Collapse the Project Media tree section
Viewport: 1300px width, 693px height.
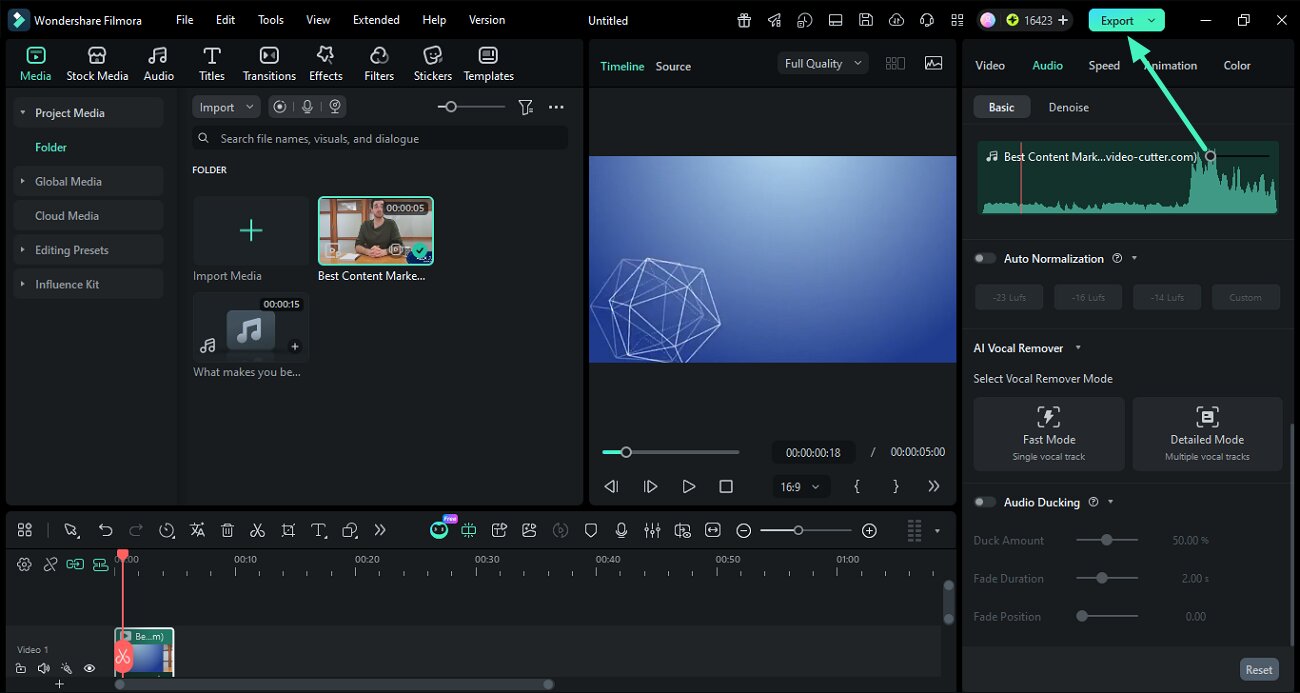[x=23, y=113]
